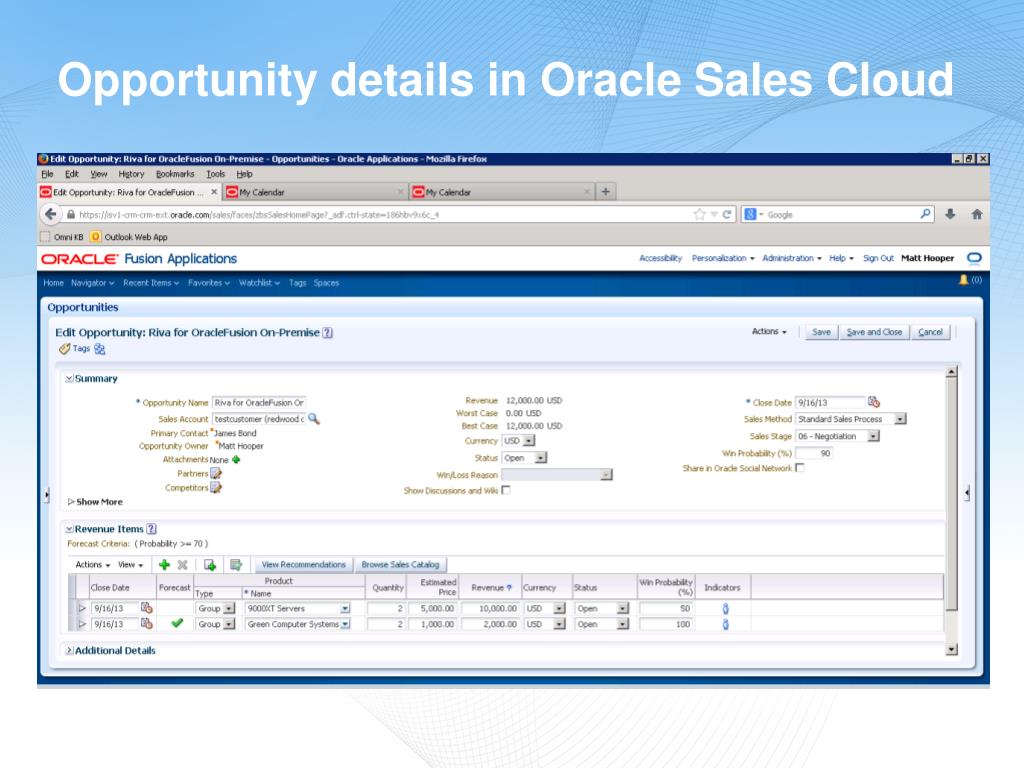Close the Edit Opportunity browser tab
Screen dimensions: 1024x768
click(214, 192)
